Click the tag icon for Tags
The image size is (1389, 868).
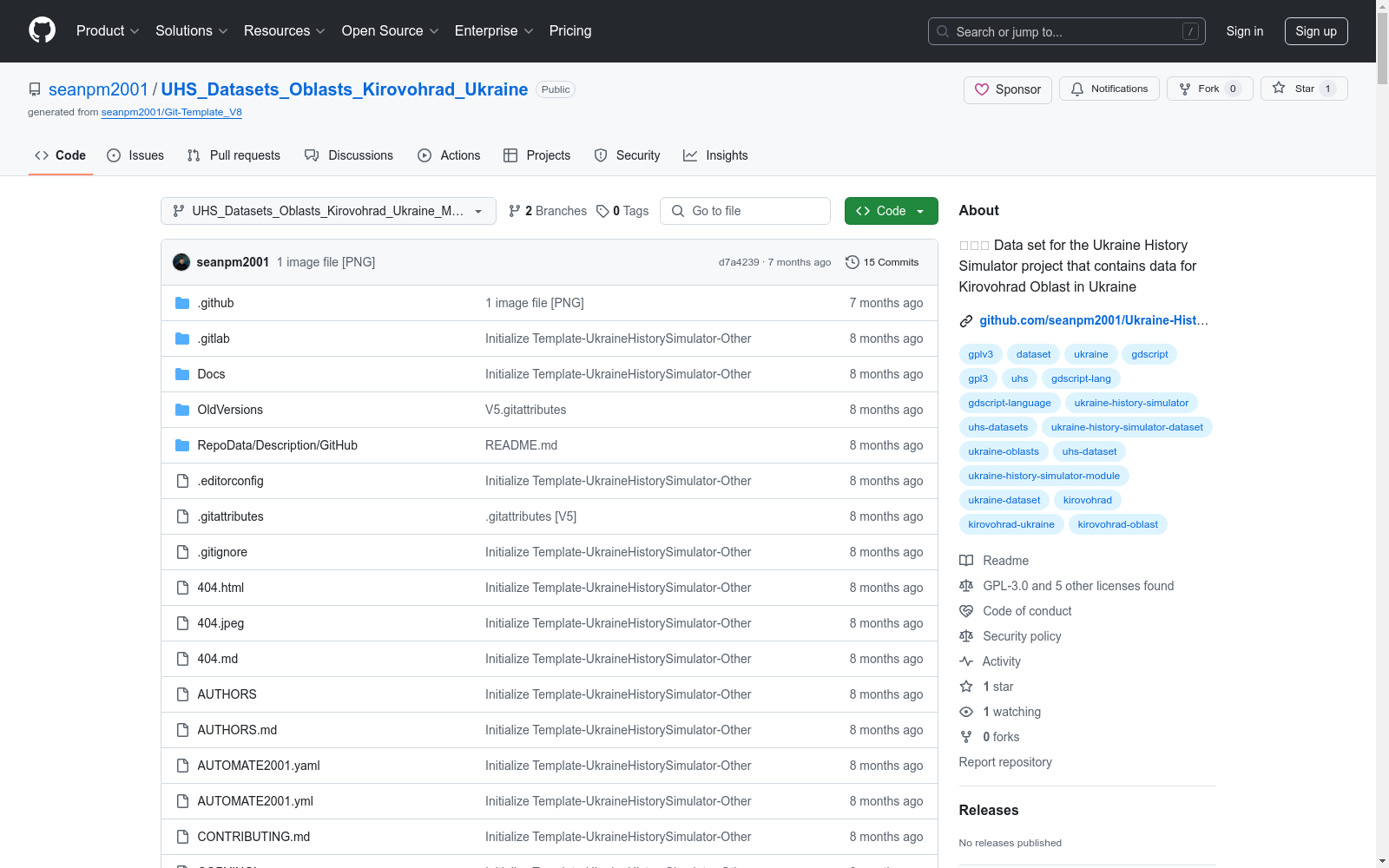point(602,211)
